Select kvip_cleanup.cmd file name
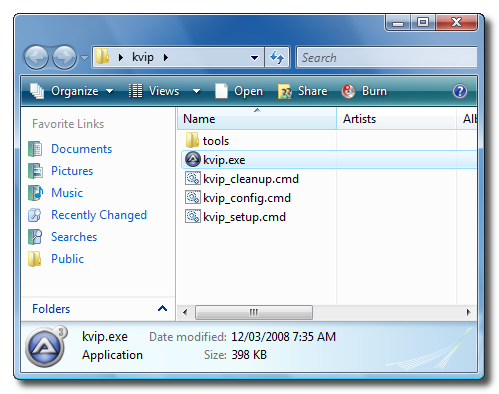This screenshot has width=499, height=394. (x=251, y=179)
